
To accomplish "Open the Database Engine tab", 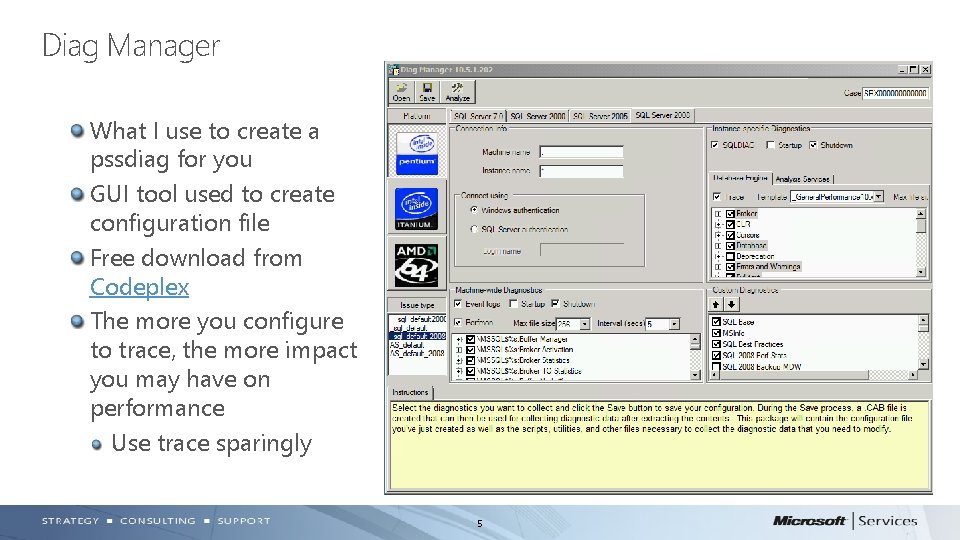I will [x=740, y=178].
